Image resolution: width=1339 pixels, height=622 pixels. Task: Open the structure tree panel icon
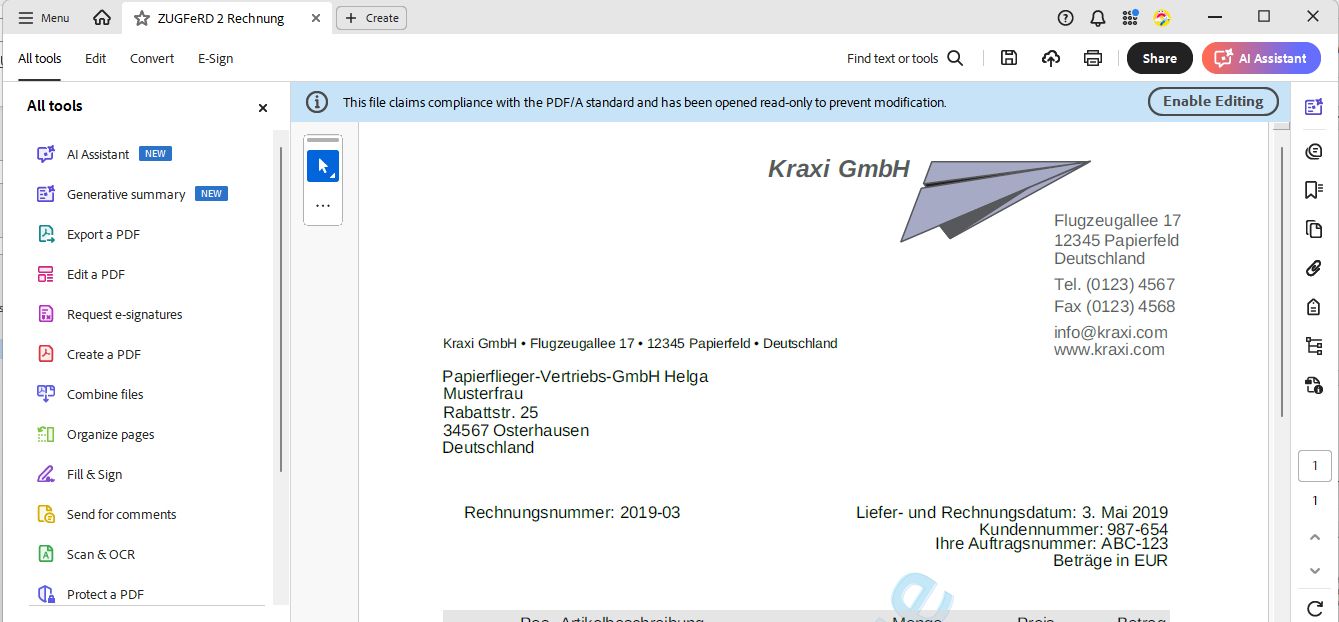(x=1314, y=346)
